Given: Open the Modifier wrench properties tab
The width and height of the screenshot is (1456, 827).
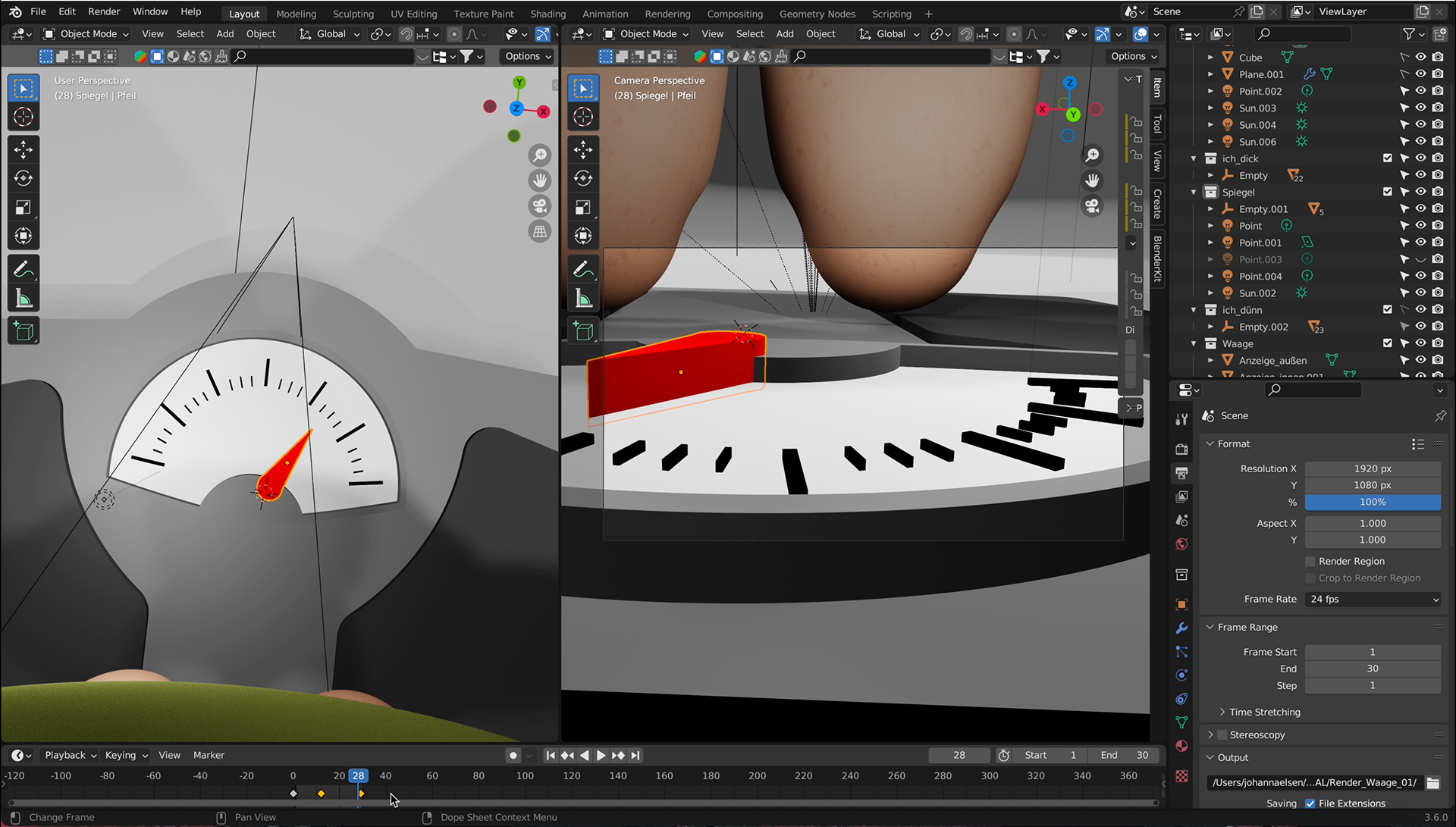Looking at the screenshot, I should coord(1181,628).
